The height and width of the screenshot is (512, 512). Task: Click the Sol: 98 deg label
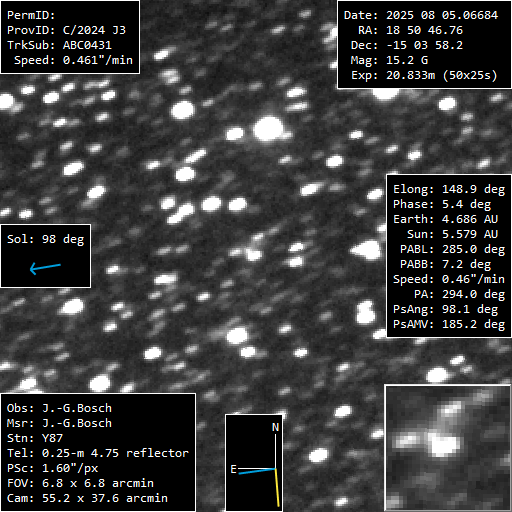45,239
